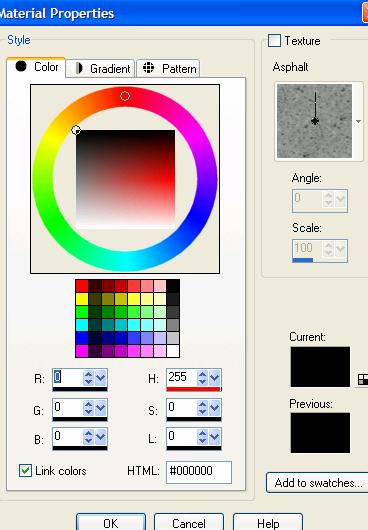Click the Asphalt texture preview thumbnail
This screenshot has width=368, height=530.
314,121
